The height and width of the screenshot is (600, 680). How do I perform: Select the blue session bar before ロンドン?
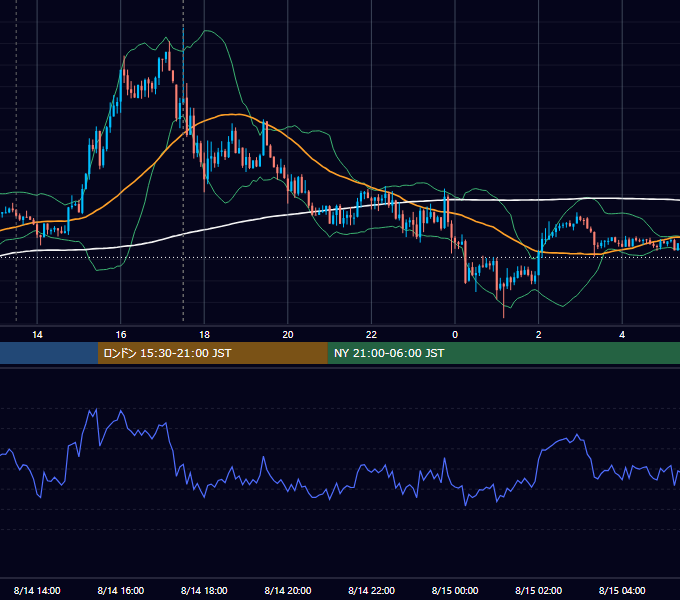49,353
